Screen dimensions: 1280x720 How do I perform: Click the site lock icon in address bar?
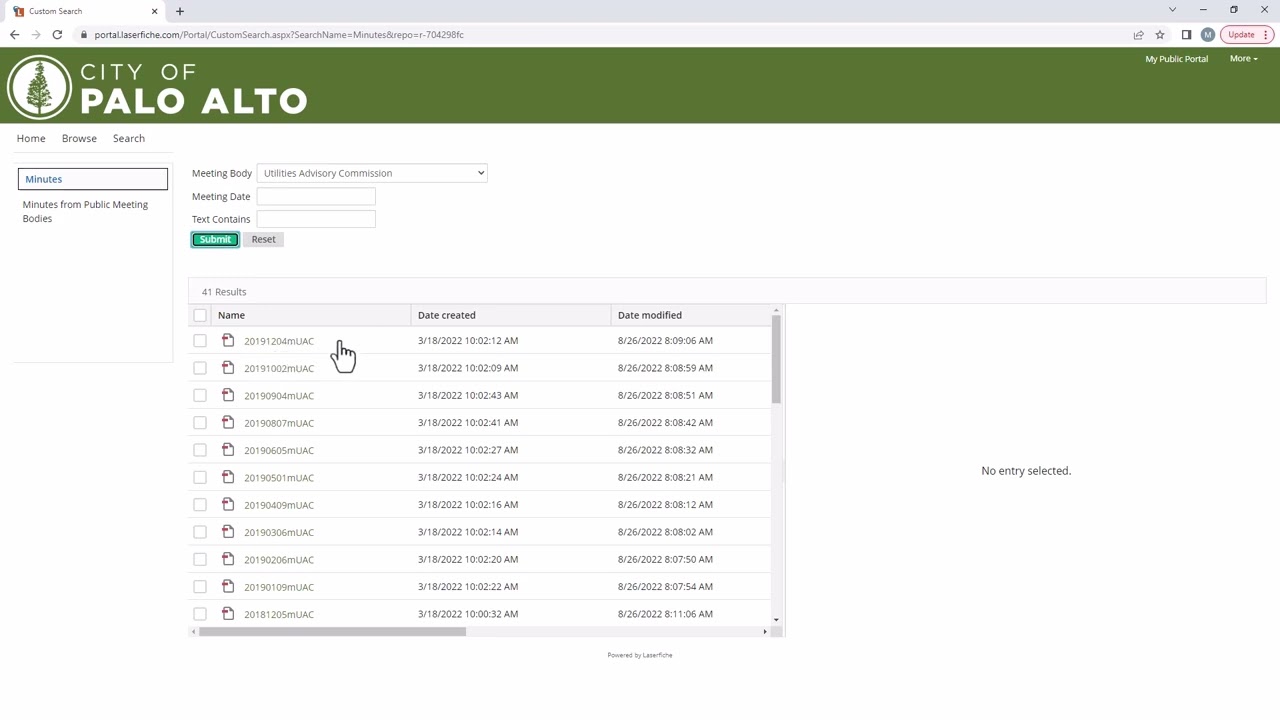[85, 34]
